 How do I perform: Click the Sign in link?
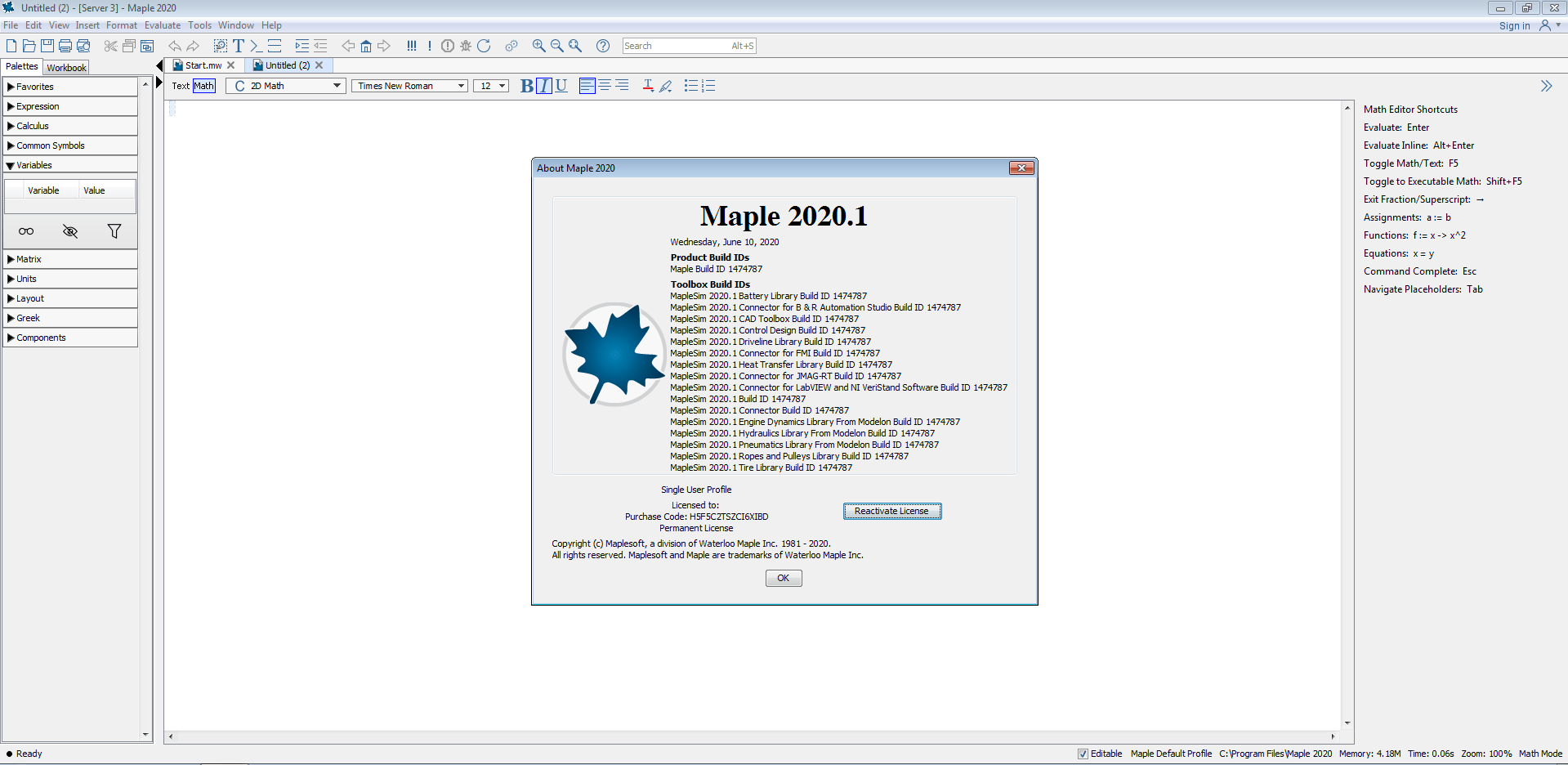[x=1514, y=26]
